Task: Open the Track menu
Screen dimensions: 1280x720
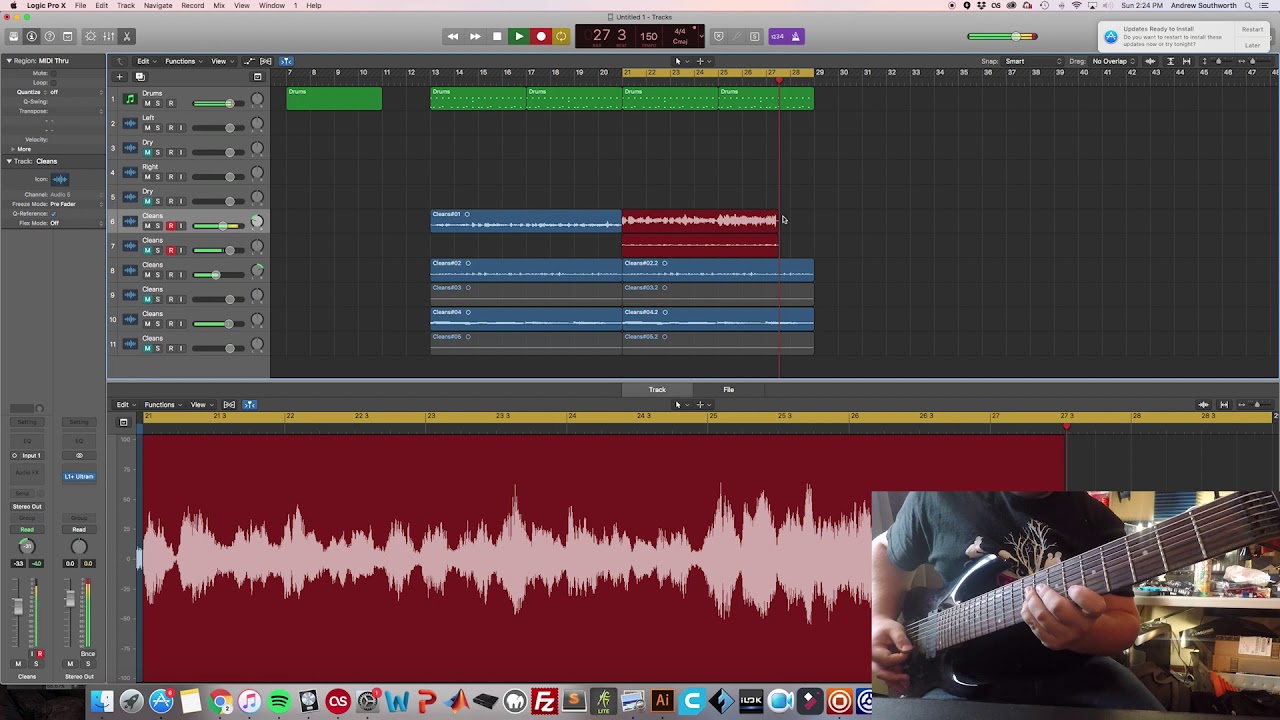Action: coord(126,5)
